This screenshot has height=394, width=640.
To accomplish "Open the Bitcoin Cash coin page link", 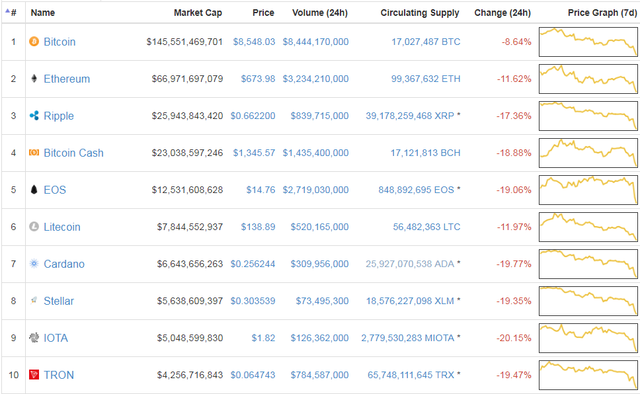I will (73, 153).
